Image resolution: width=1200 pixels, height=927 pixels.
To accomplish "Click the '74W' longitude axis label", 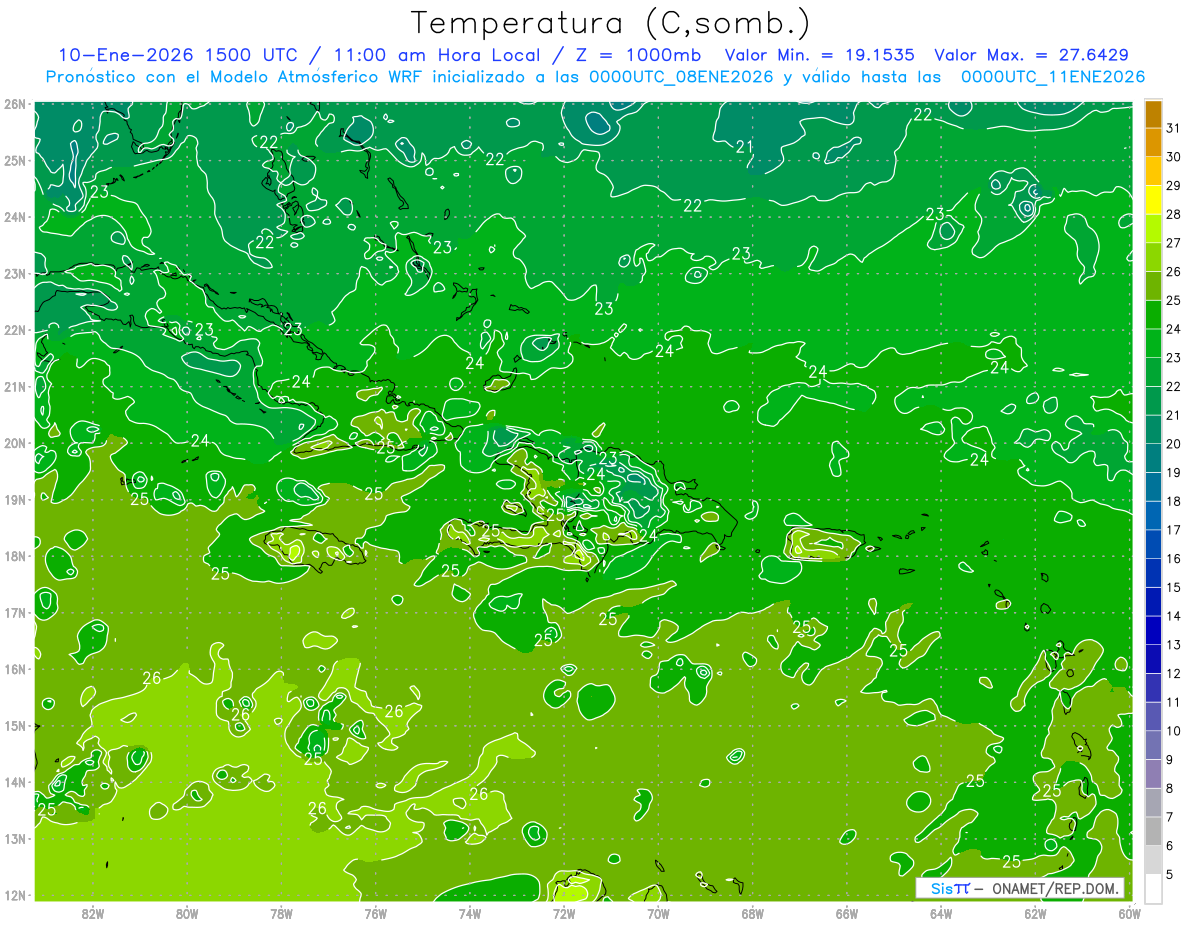I will pos(470,912).
